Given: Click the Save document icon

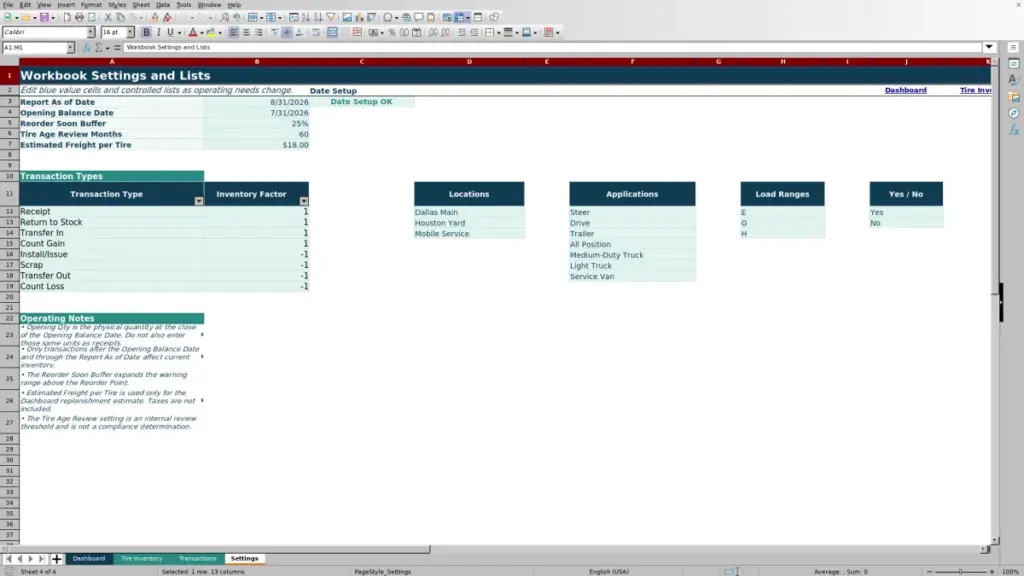Looking at the screenshot, I should [x=44, y=18].
